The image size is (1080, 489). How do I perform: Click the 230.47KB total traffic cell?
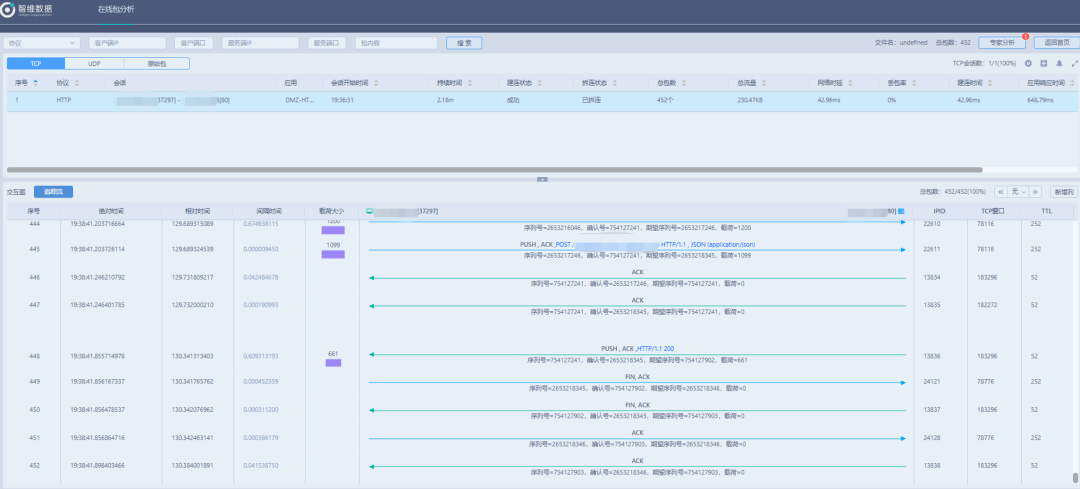click(x=751, y=100)
